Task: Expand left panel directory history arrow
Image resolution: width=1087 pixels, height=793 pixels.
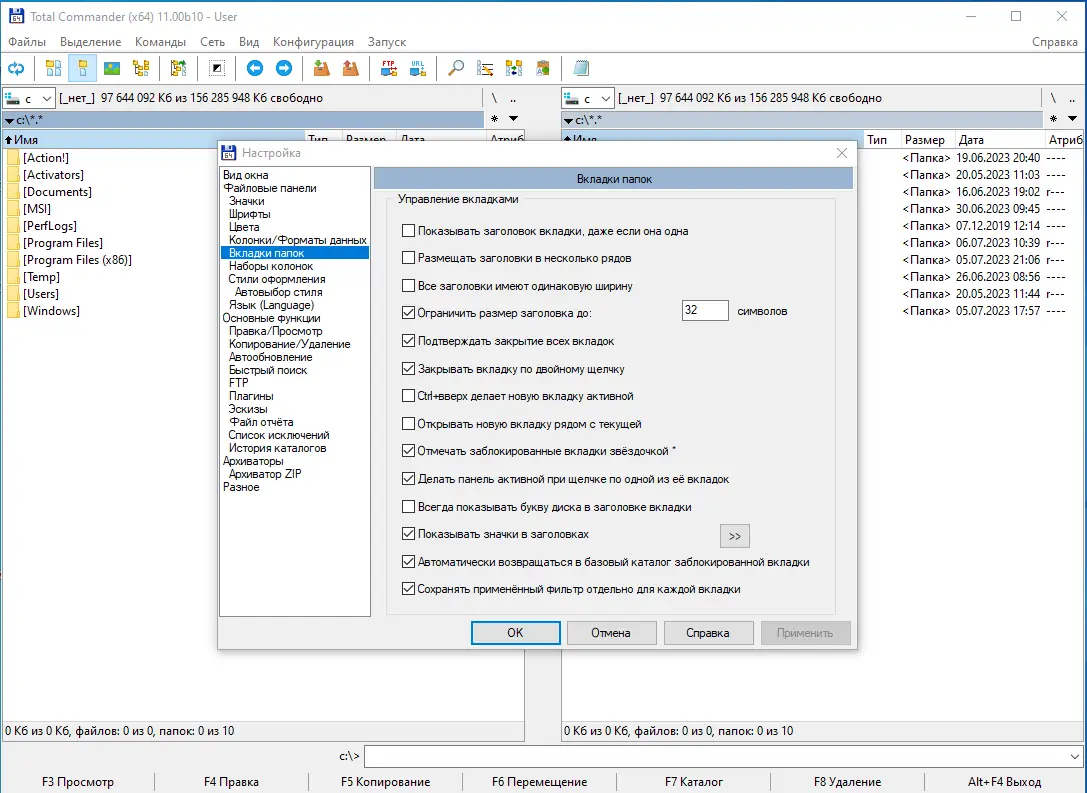Action: pyautogui.click(x=514, y=119)
